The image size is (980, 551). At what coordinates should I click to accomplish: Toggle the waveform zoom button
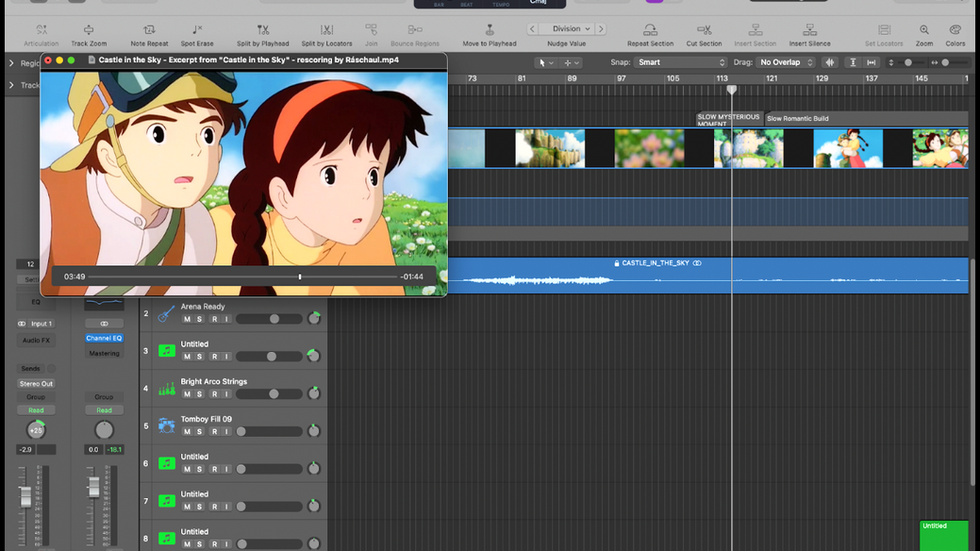click(x=830, y=62)
